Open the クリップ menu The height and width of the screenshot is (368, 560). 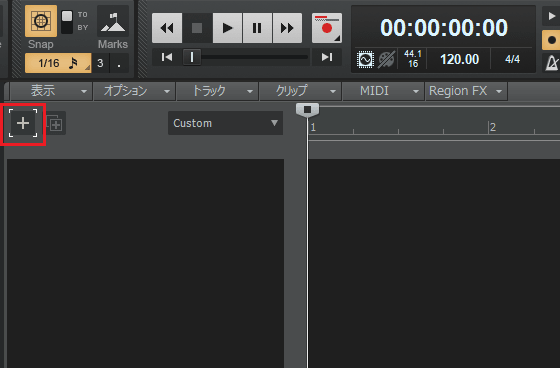click(300, 91)
